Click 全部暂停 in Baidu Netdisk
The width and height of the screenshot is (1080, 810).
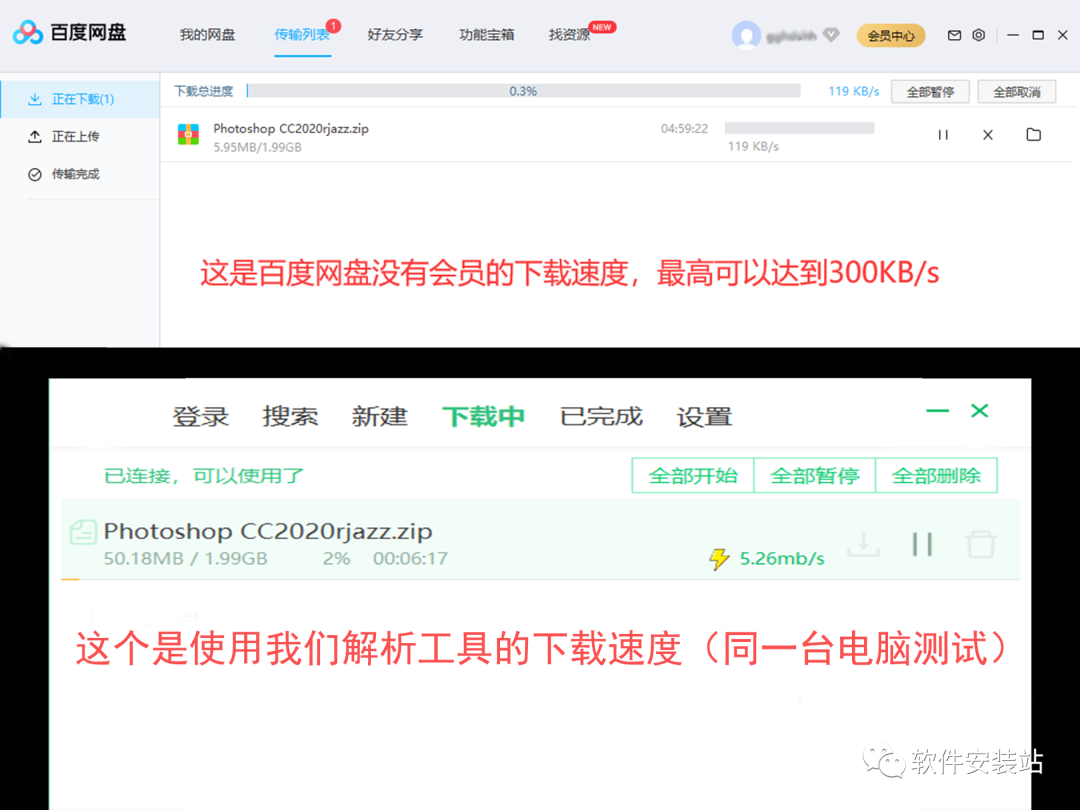930,92
